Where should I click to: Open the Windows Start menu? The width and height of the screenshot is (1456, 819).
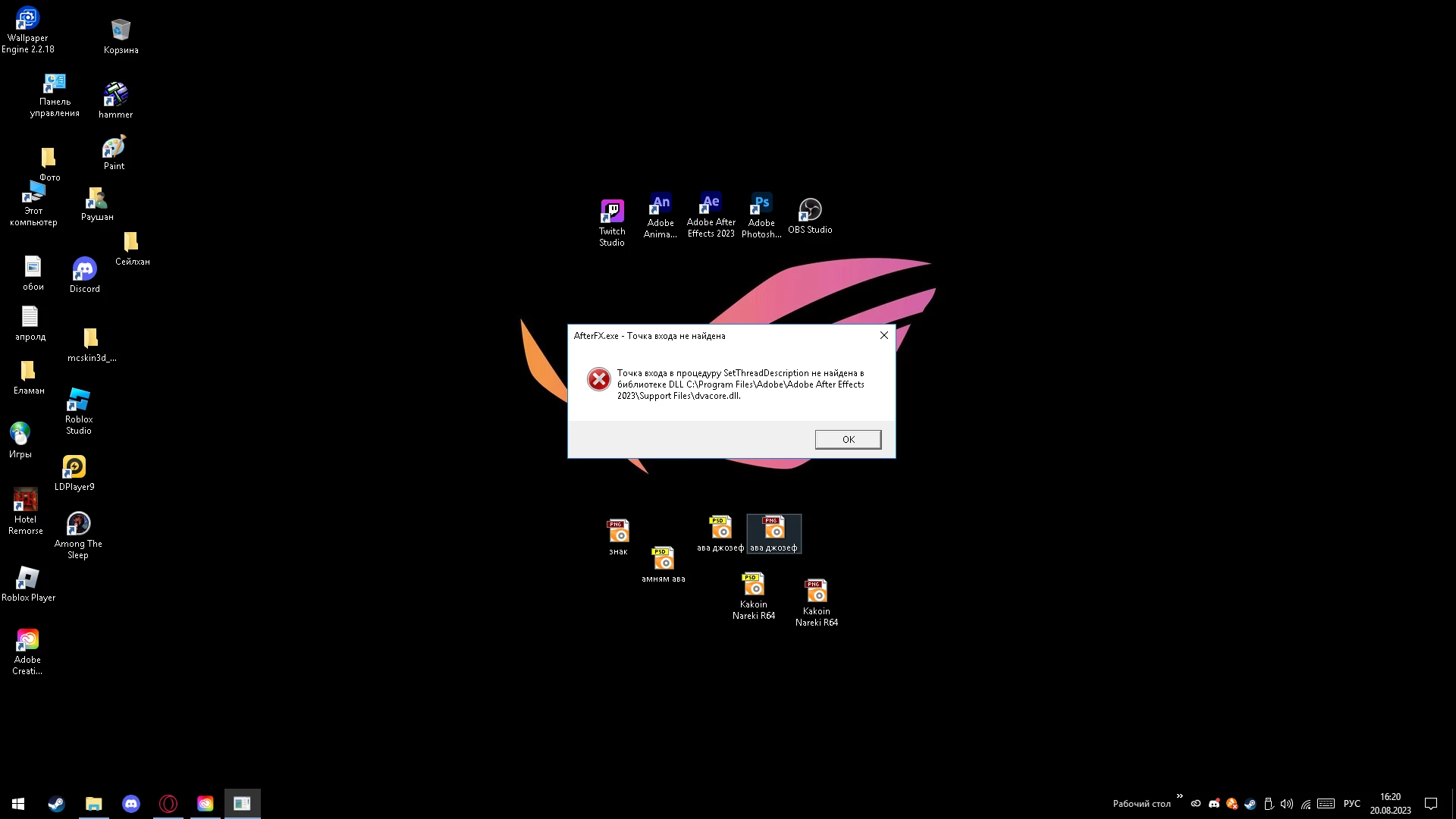tap(18, 804)
